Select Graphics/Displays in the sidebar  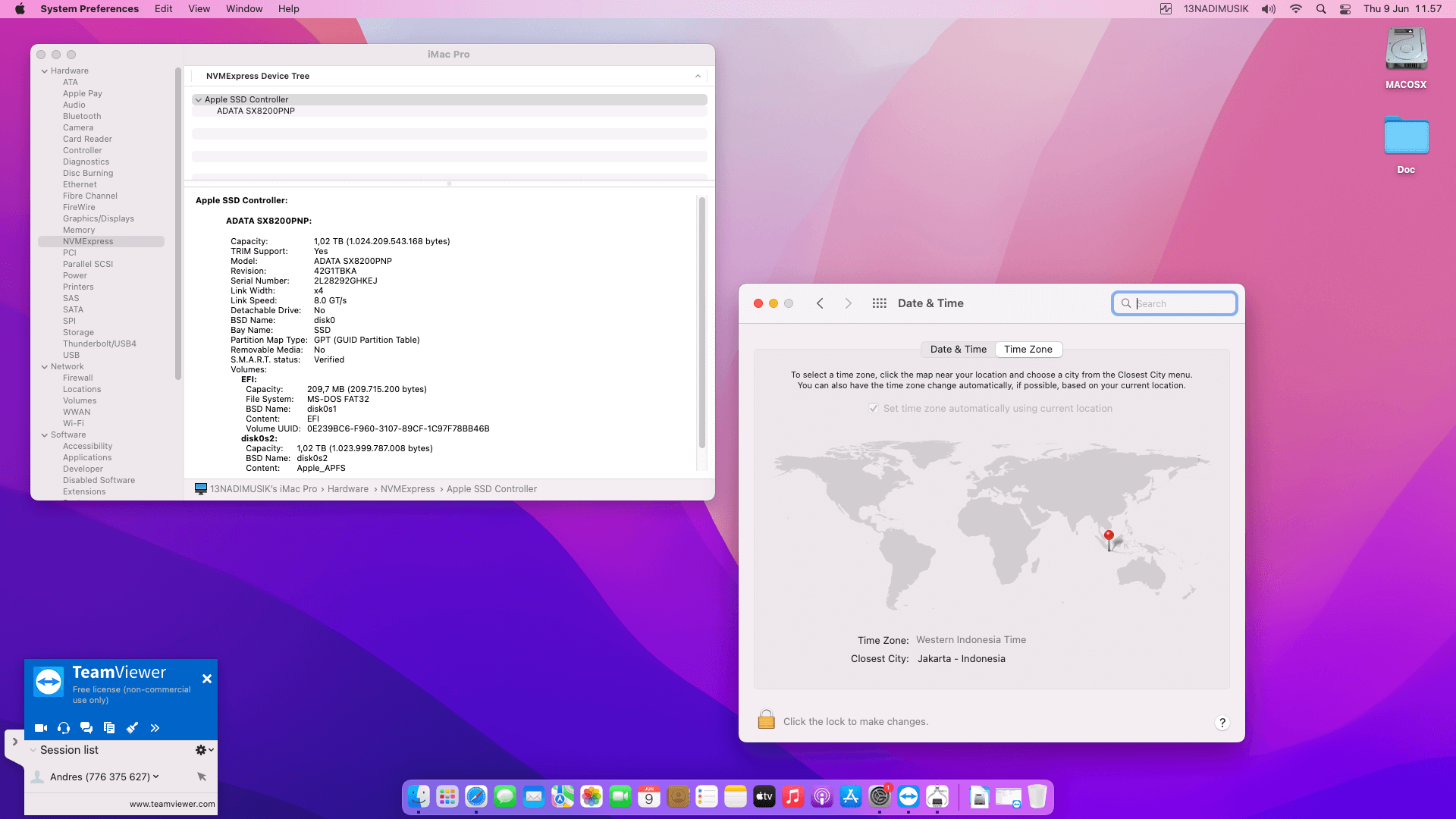(x=99, y=218)
